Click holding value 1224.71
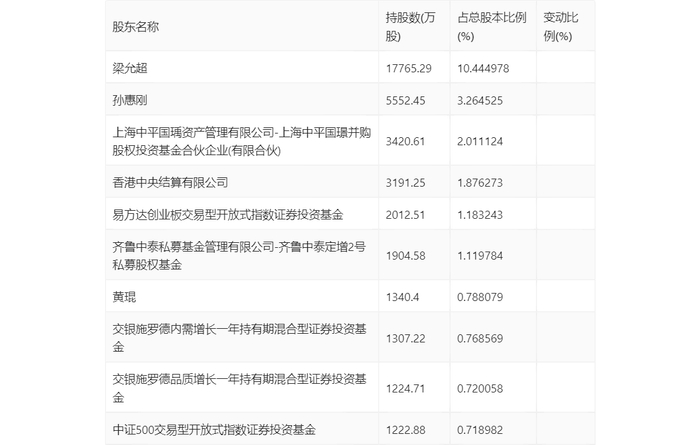 [405, 388]
